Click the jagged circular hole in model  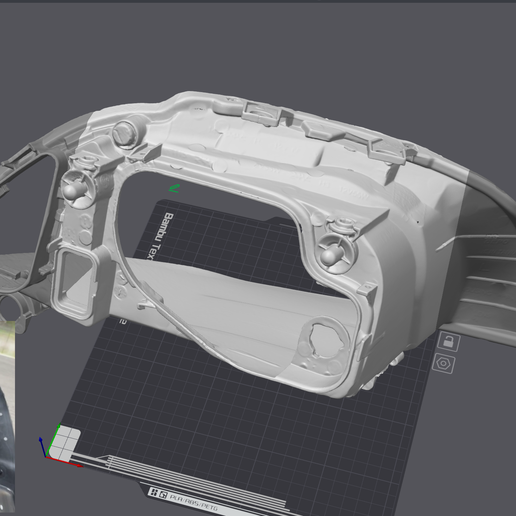(x=323, y=342)
